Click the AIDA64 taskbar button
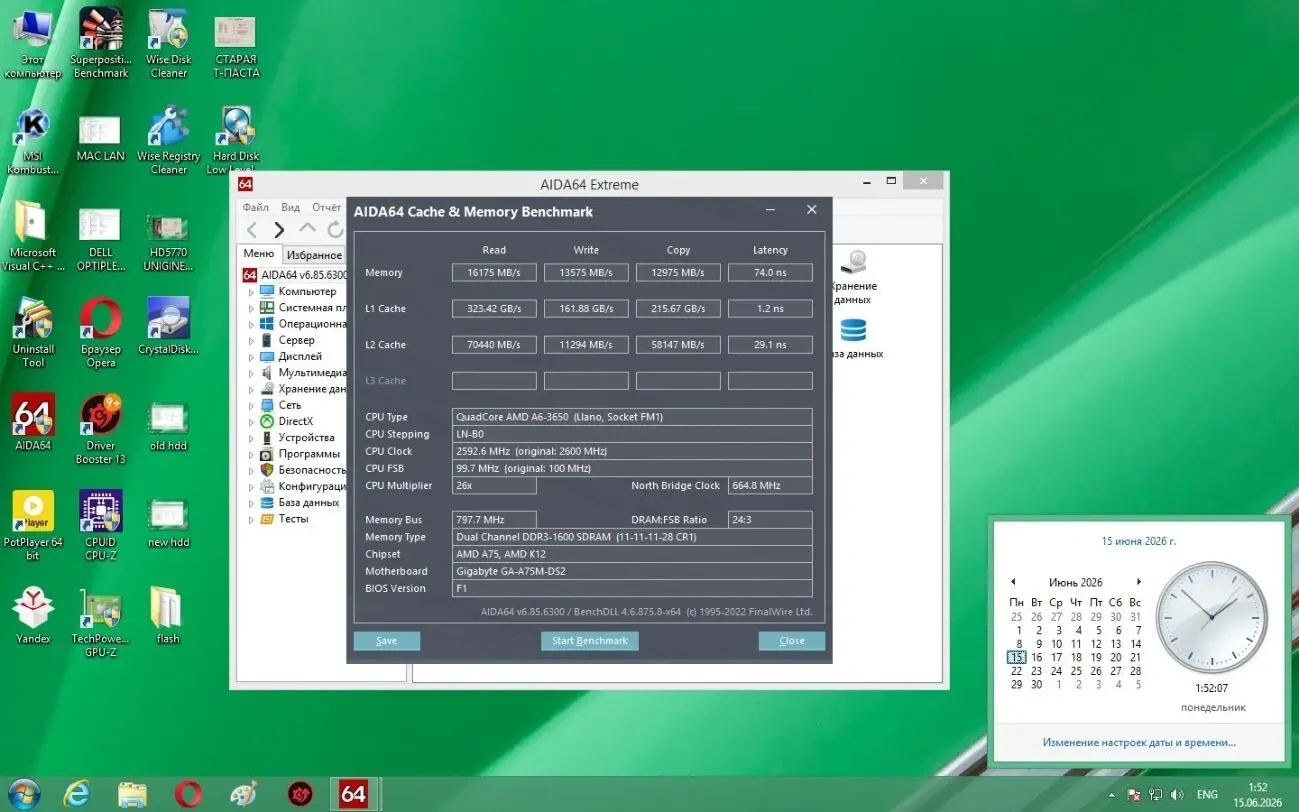Viewport: 1299px width, 812px height. pos(353,794)
